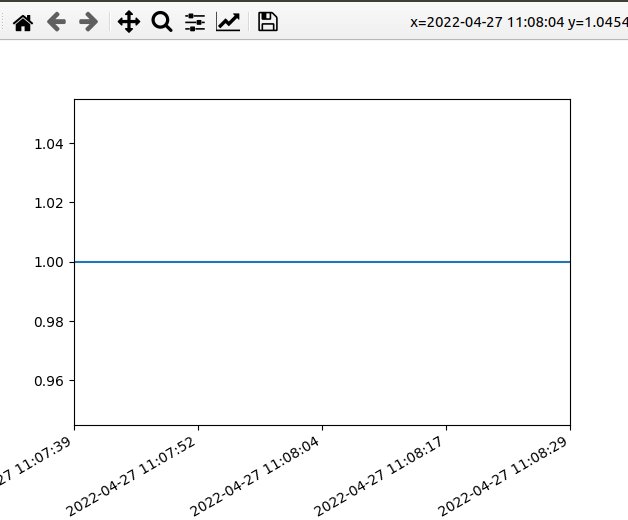628x520 pixels.
Task: Activate the Zoom to rectangle magnifier tool
Action: 162,22
